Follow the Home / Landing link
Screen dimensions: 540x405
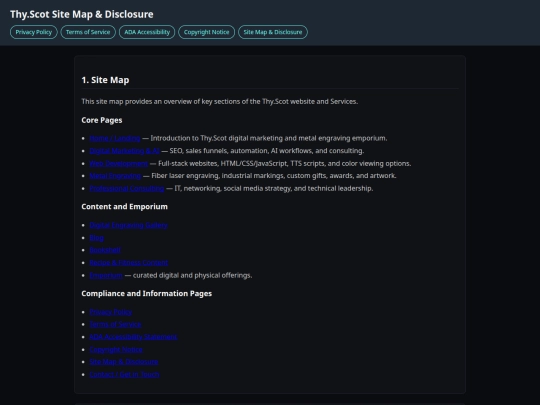point(115,138)
